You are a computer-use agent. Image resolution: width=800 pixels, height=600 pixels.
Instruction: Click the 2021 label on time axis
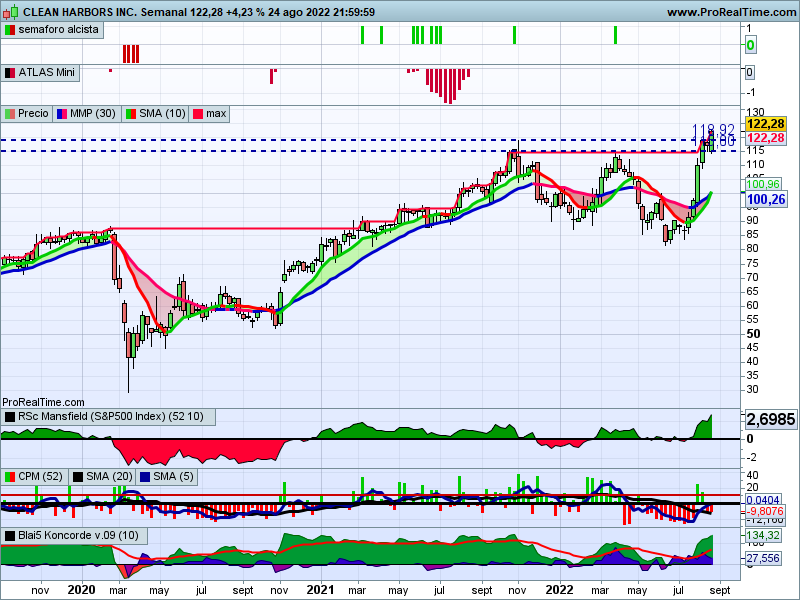tap(320, 590)
